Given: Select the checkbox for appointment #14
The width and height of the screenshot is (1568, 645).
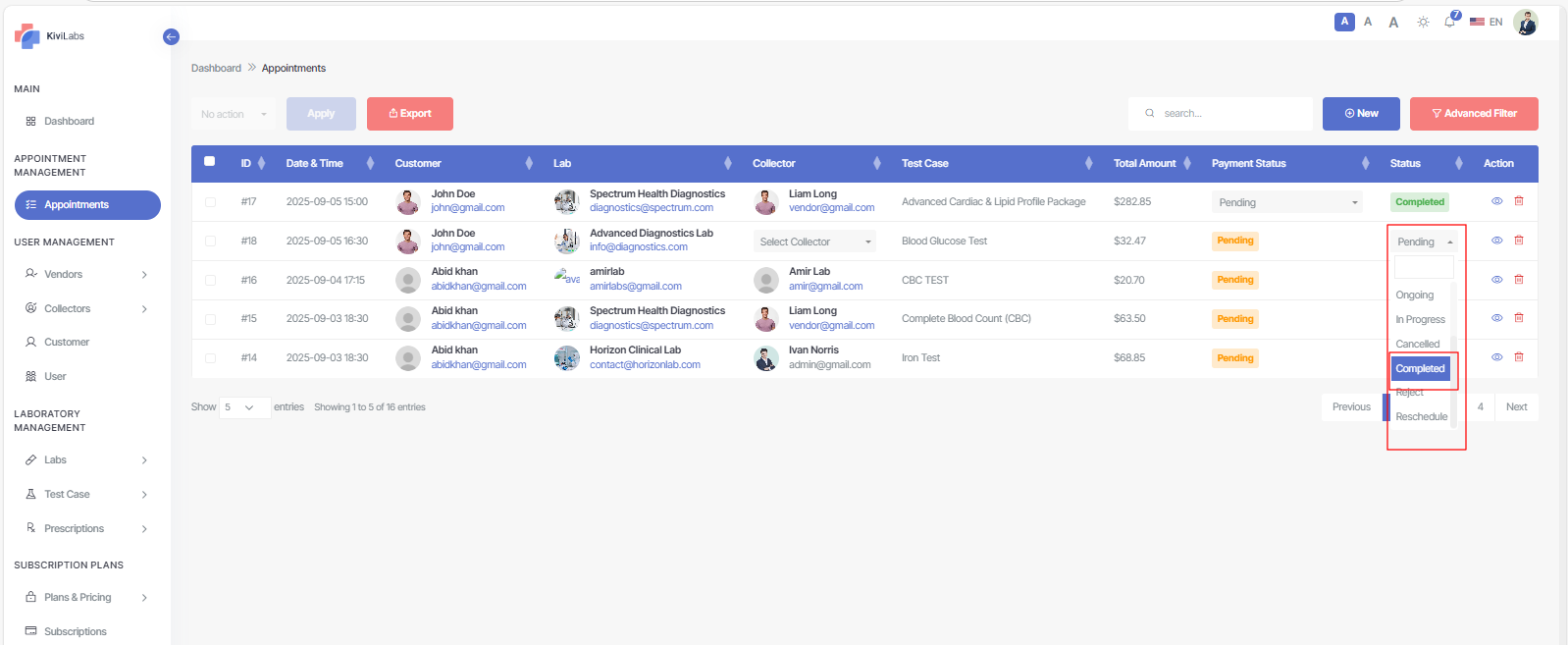Looking at the screenshot, I should pyautogui.click(x=210, y=358).
